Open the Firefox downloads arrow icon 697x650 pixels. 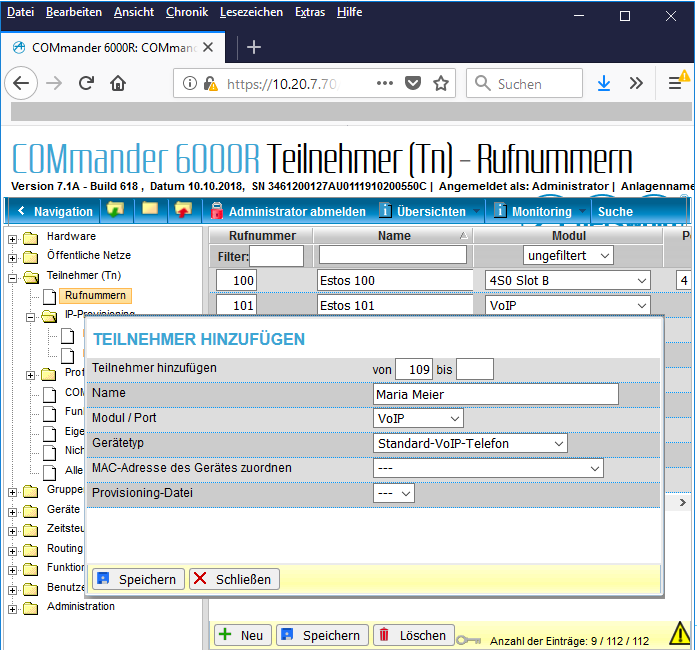(x=603, y=84)
